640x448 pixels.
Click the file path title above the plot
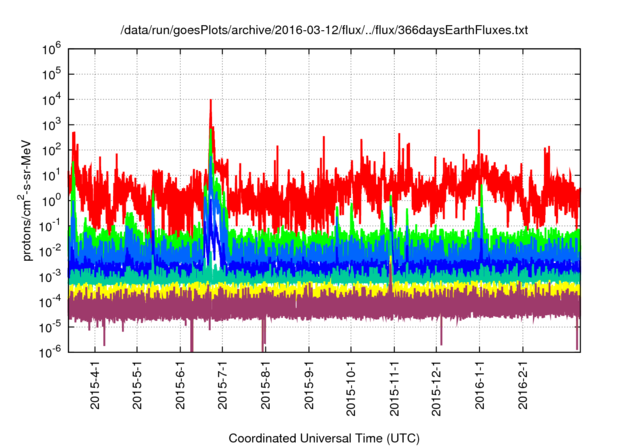(323, 31)
